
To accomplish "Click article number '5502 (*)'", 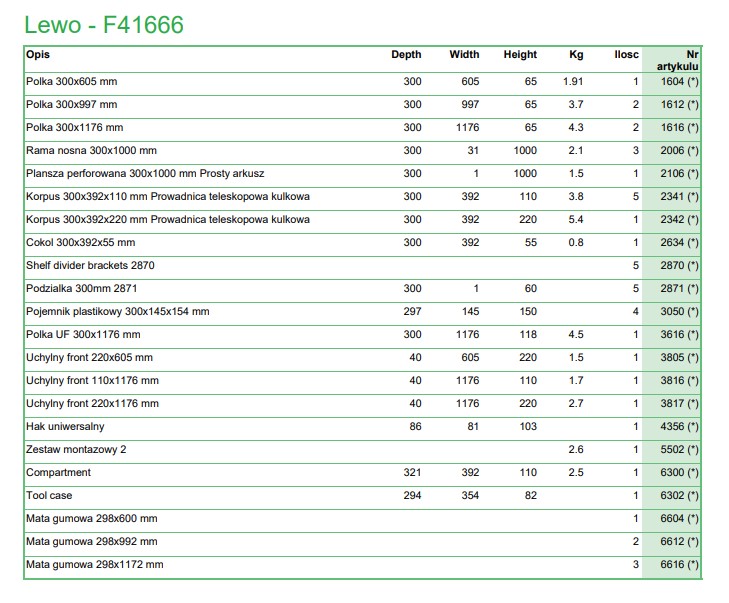I will pos(680,450).
